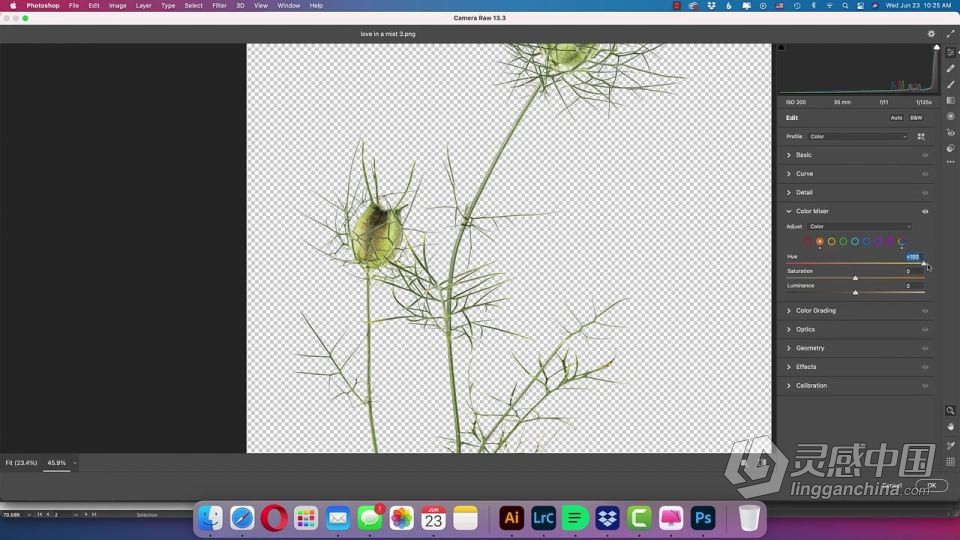Open the Select menu
Viewport: 960px width, 540px height.
point(193,6)
